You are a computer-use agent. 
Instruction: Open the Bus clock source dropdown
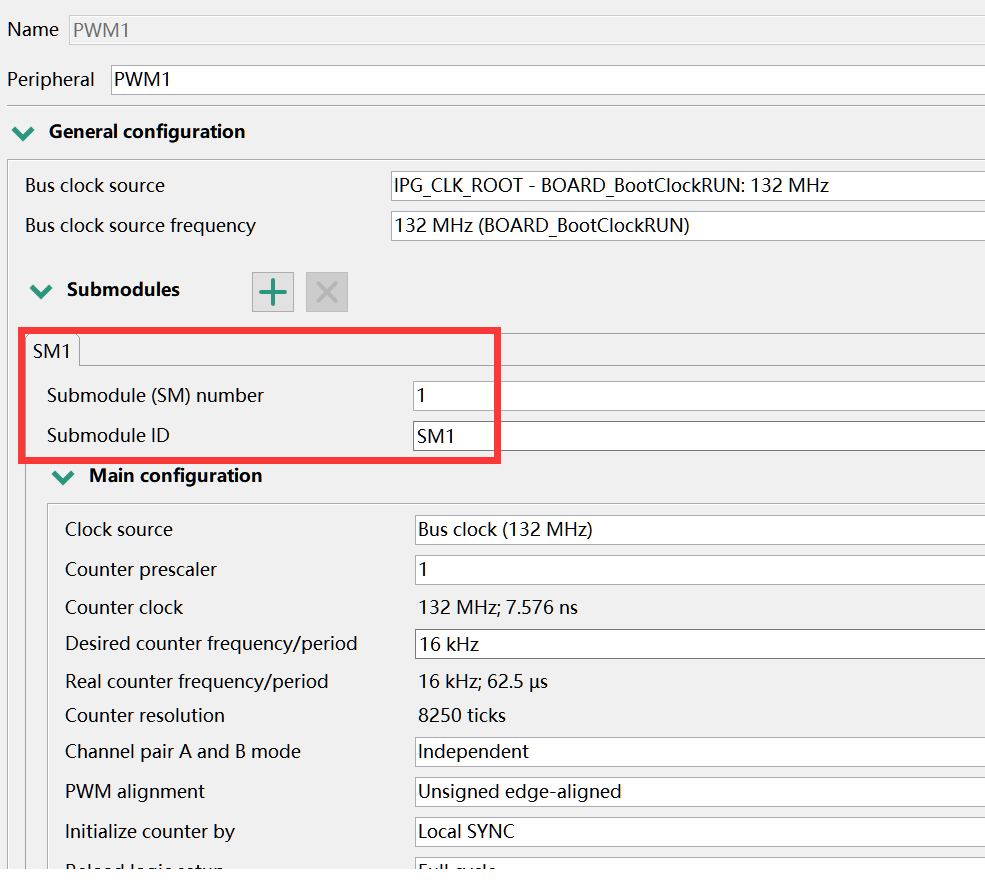(x=688, y=186)
